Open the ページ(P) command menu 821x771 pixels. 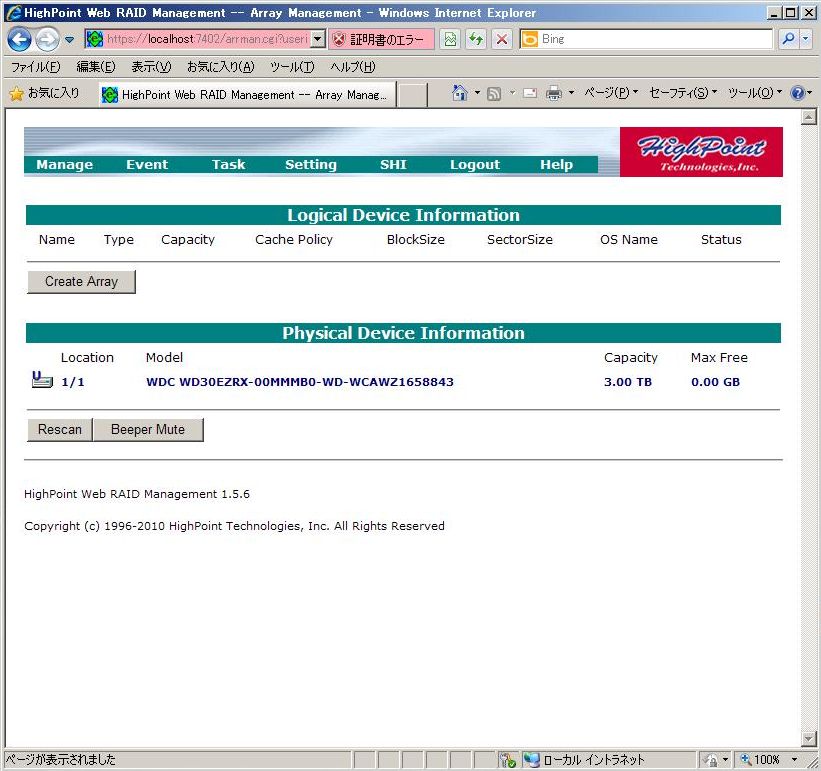pos(611,93)
